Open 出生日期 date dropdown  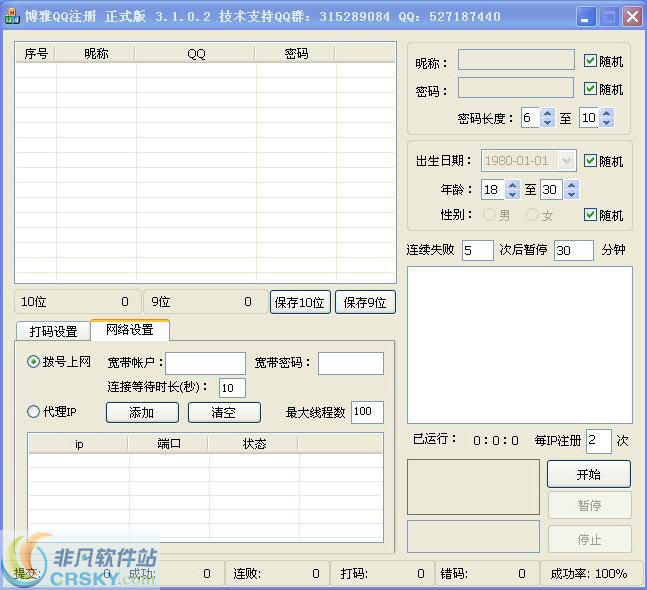pos(567,160)
